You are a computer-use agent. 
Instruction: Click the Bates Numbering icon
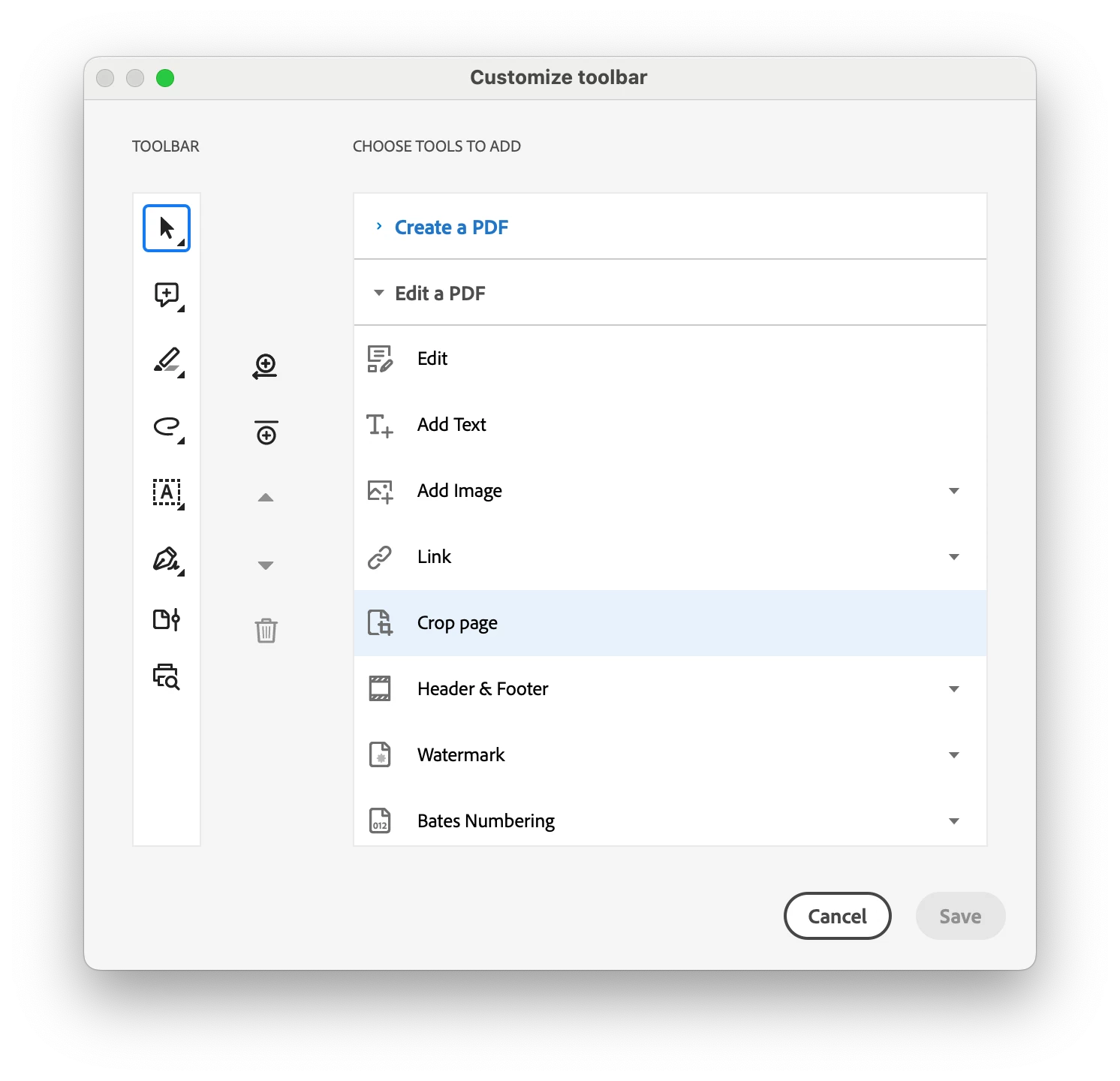coord(380,821)
